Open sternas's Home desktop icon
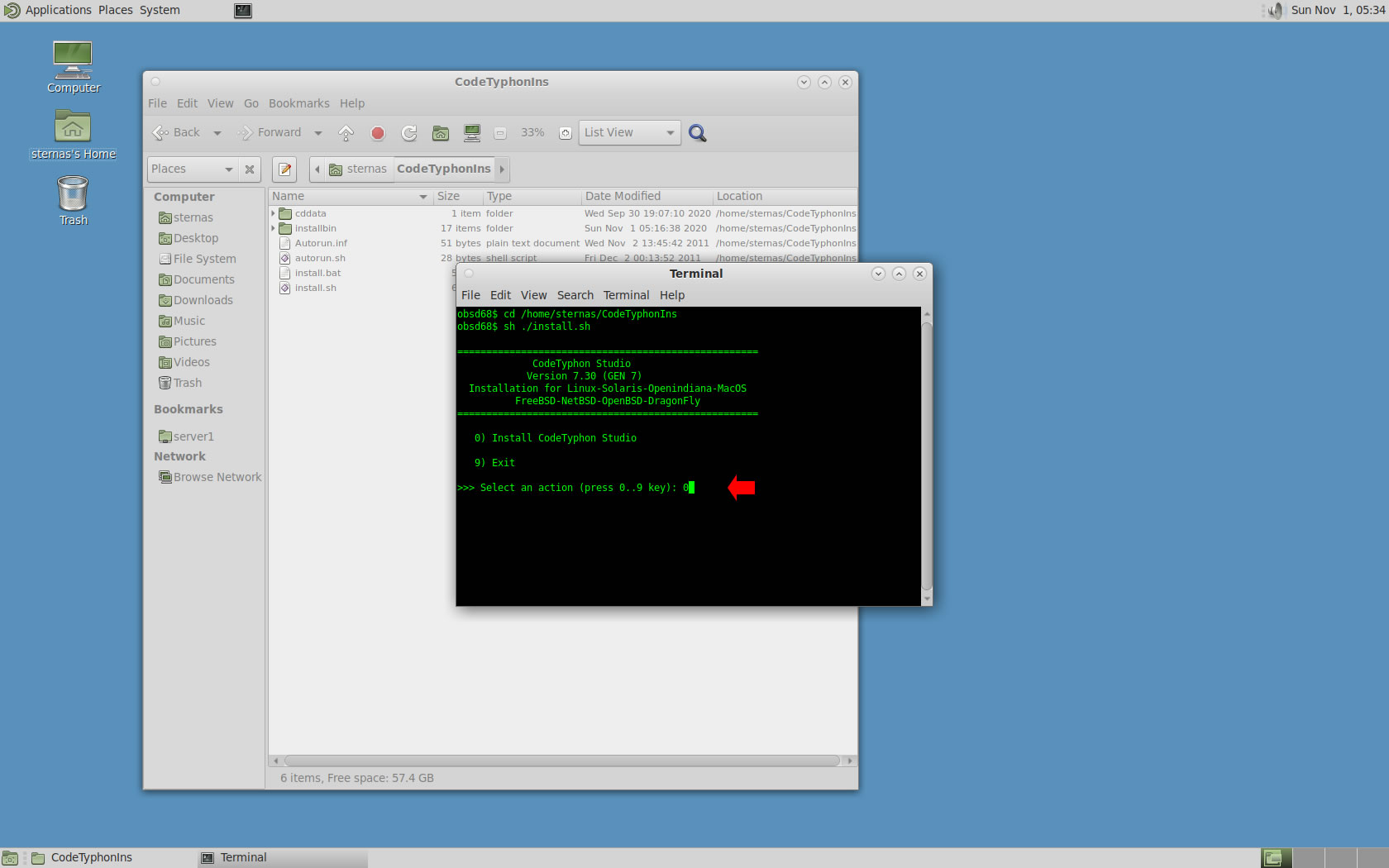1389x868 pixels. 74,134
